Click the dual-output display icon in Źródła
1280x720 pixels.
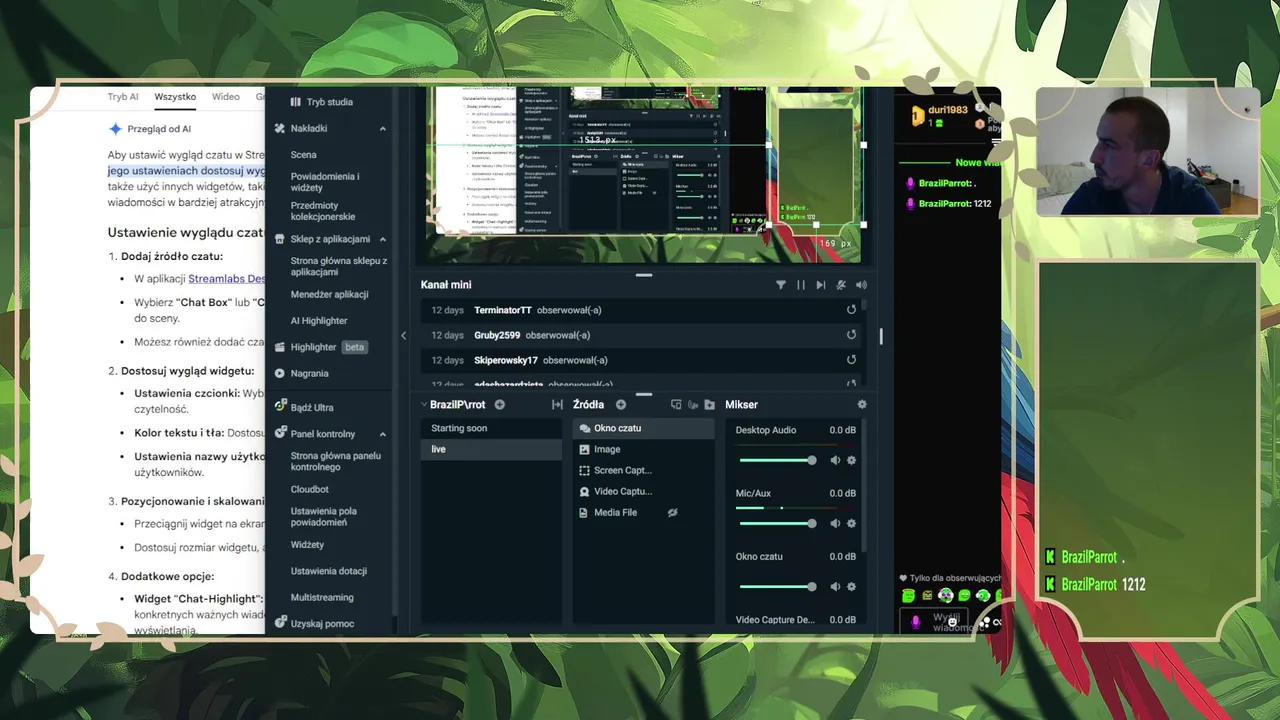point(676,405)
